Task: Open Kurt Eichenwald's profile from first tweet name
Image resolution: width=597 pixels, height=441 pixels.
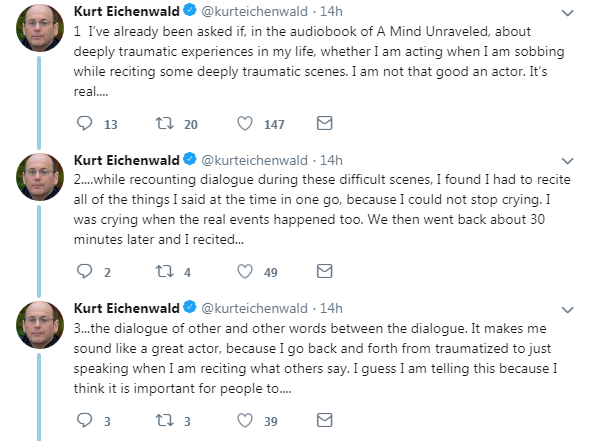Action: click(126, 11)
